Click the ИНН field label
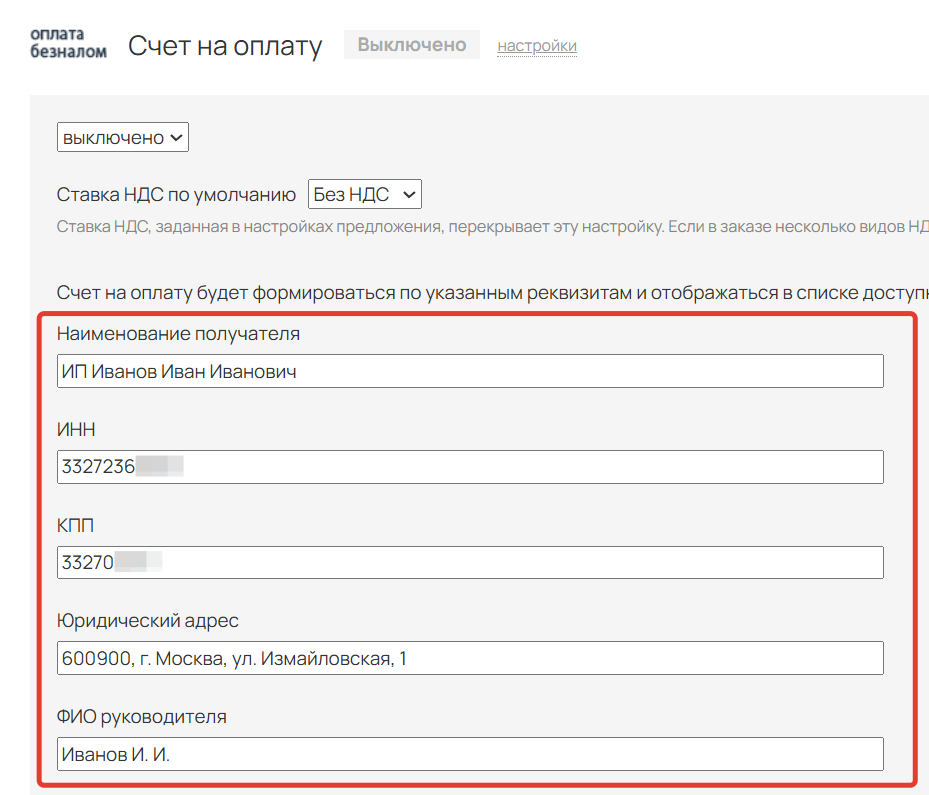The height and width of the screenshot is (795, 929). 77,430
